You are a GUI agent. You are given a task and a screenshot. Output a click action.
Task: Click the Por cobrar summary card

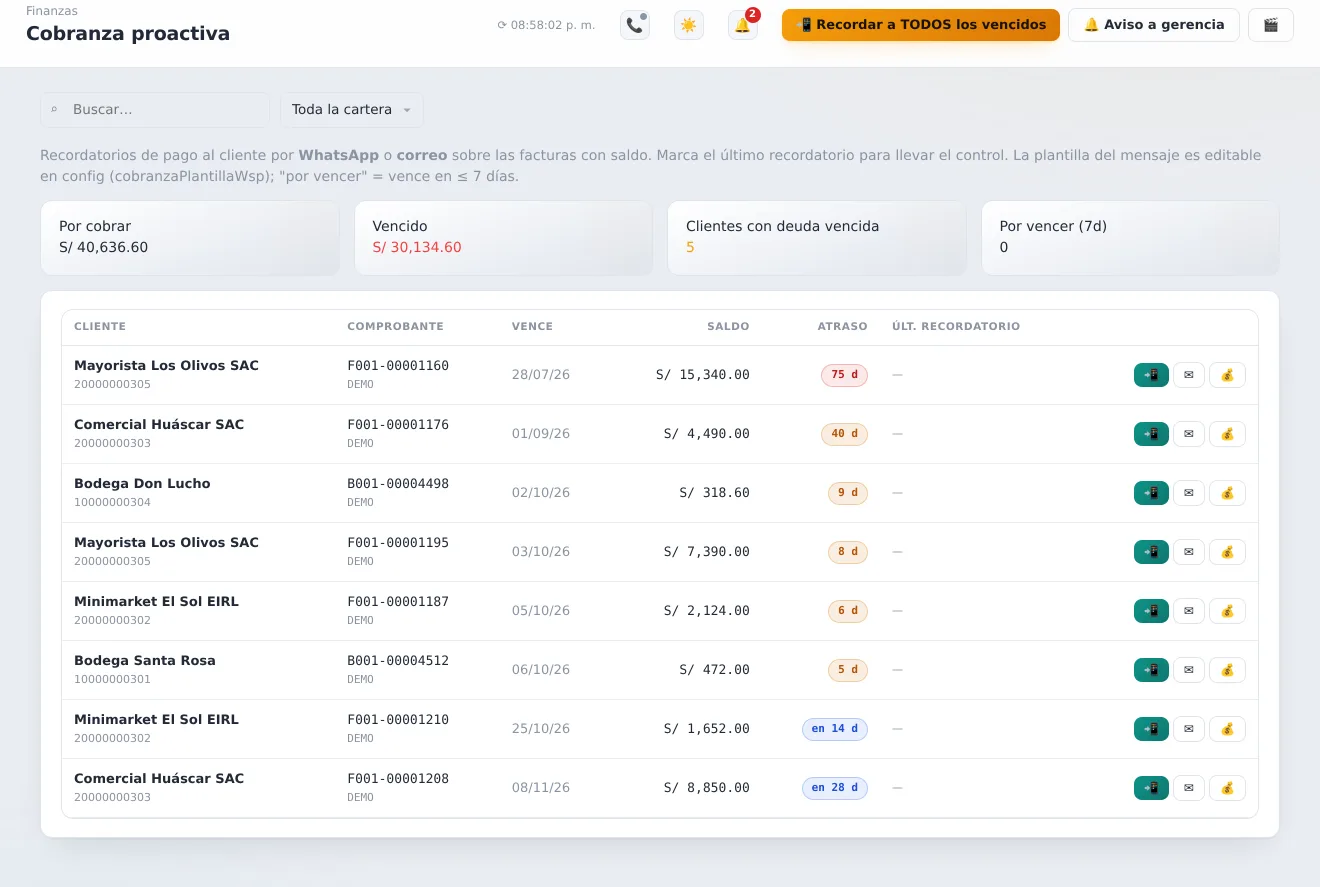point(190,238)
